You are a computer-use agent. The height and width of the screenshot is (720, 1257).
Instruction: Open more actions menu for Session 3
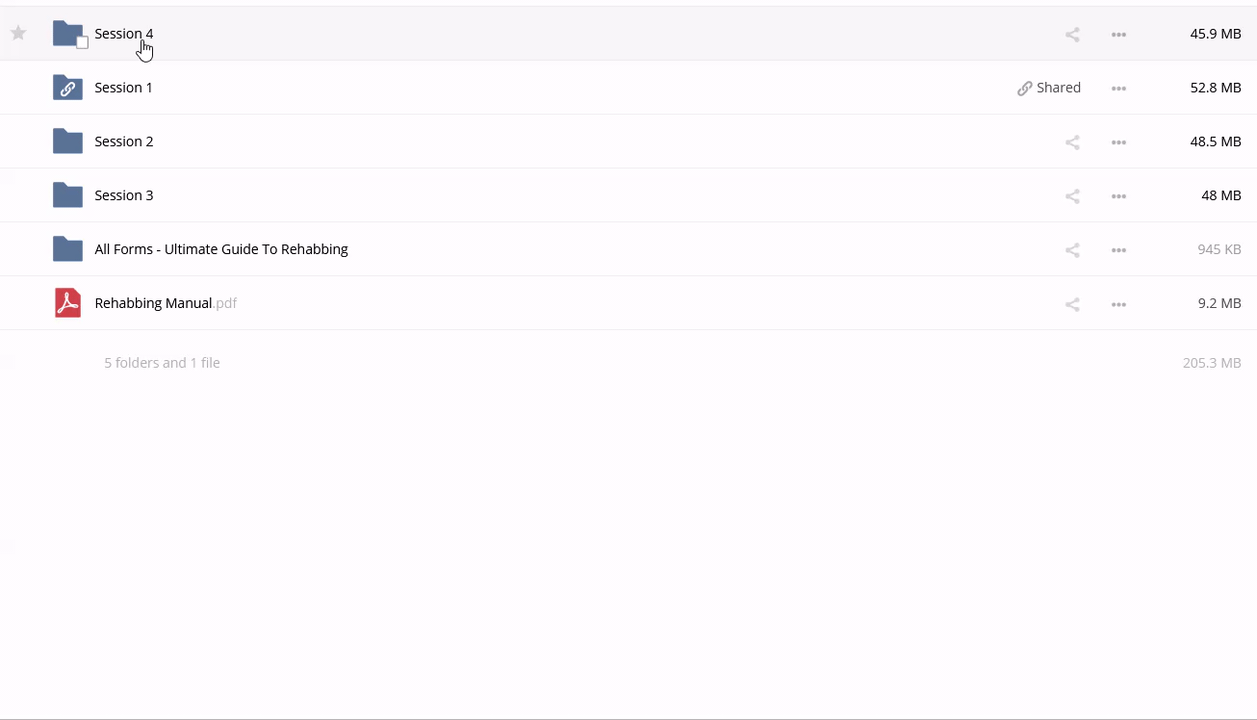pyautogui.click(x=1119, y=197)
